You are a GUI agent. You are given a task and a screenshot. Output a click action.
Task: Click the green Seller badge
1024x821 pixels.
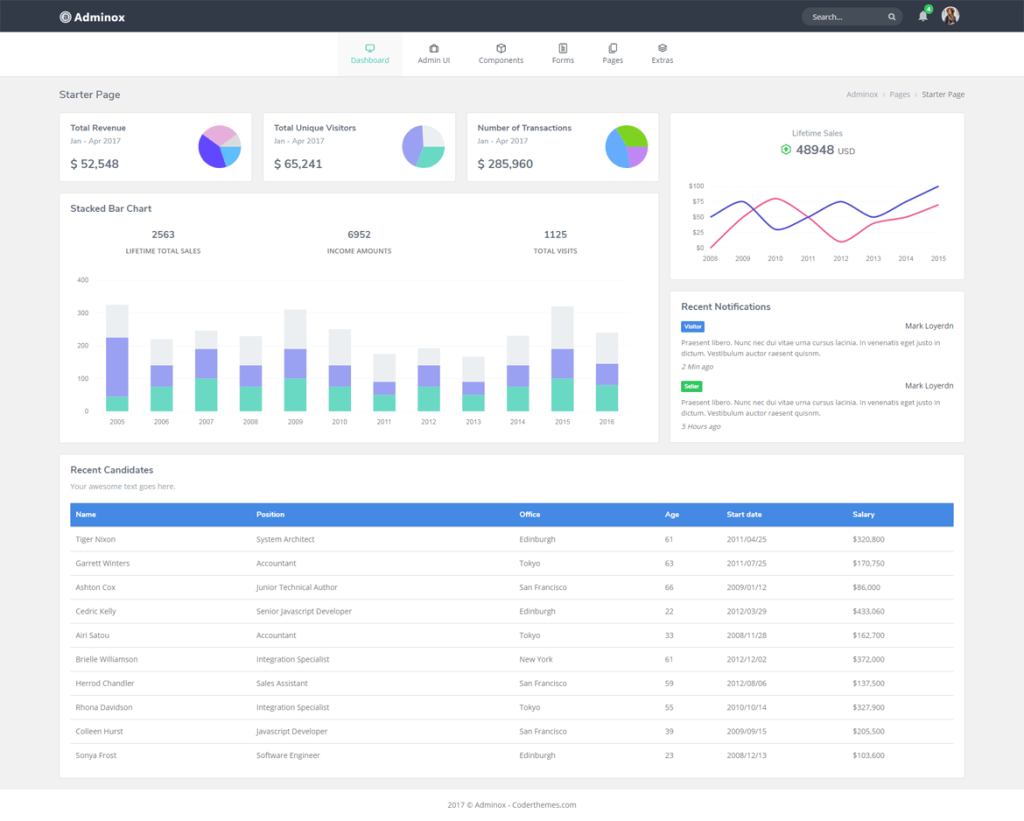pyautogui.click(x=692, y=385)
